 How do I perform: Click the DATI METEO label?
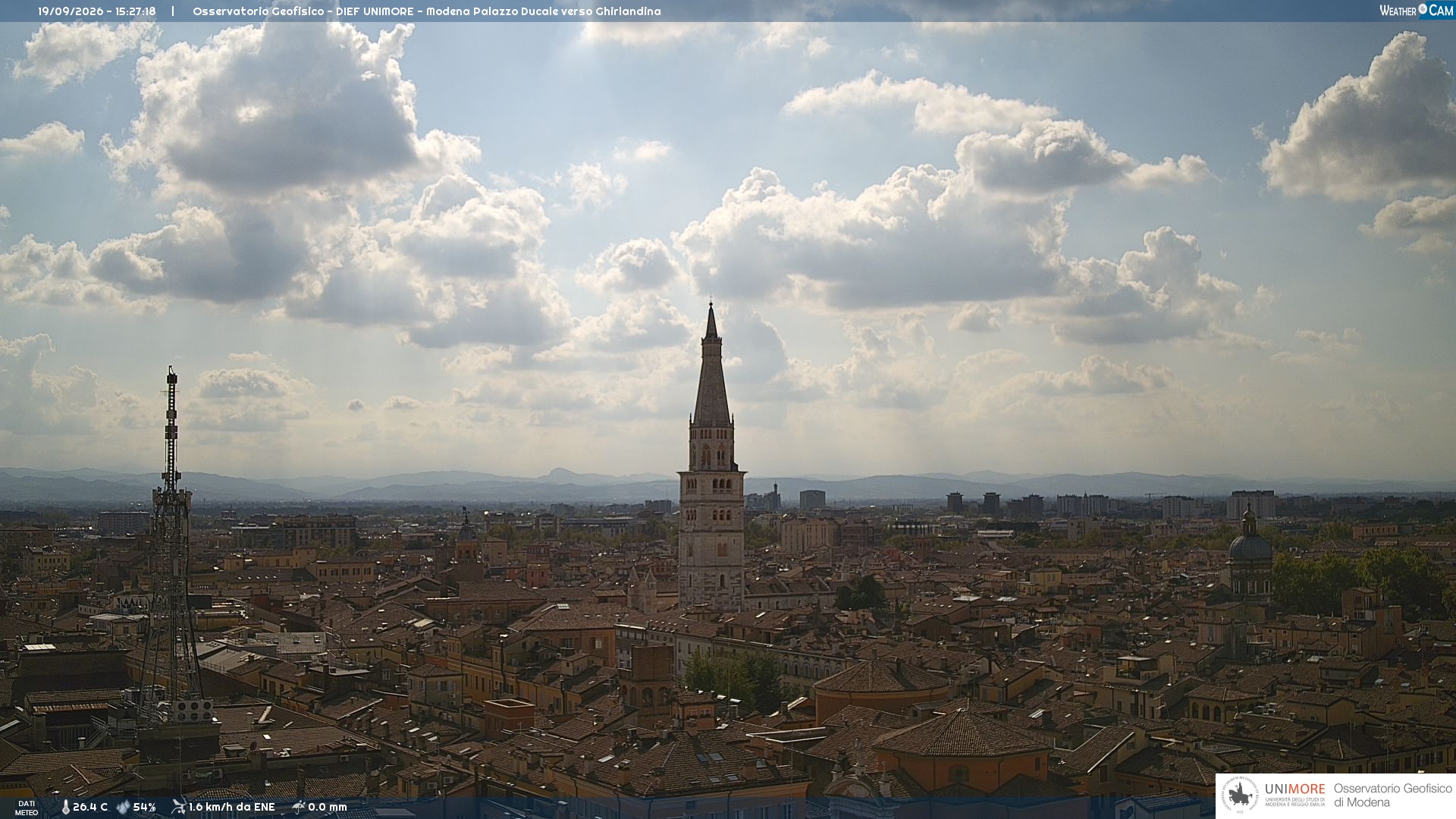[x=27, y=808]
